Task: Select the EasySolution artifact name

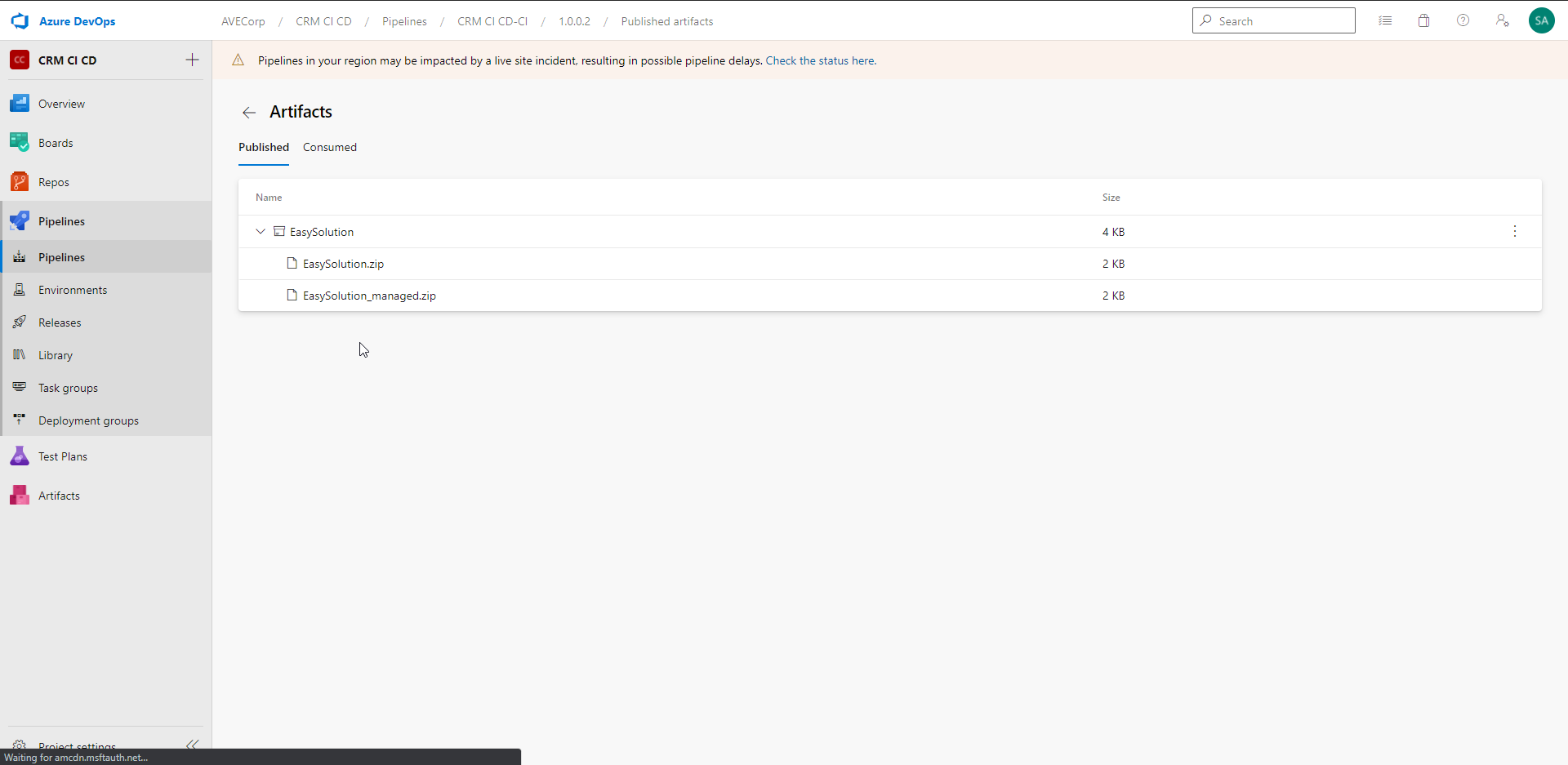Action: [x=322, y=232]
